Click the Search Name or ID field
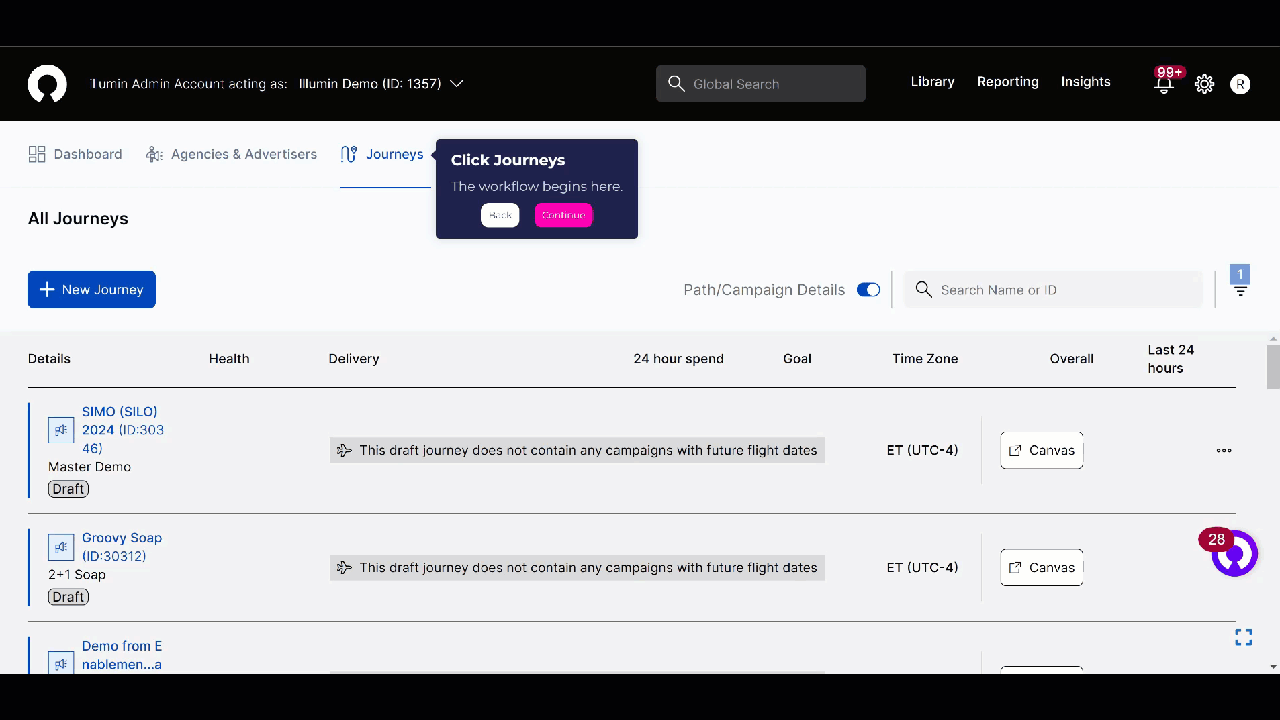This screenshot has width=1280, height=720. point(1054,290)
